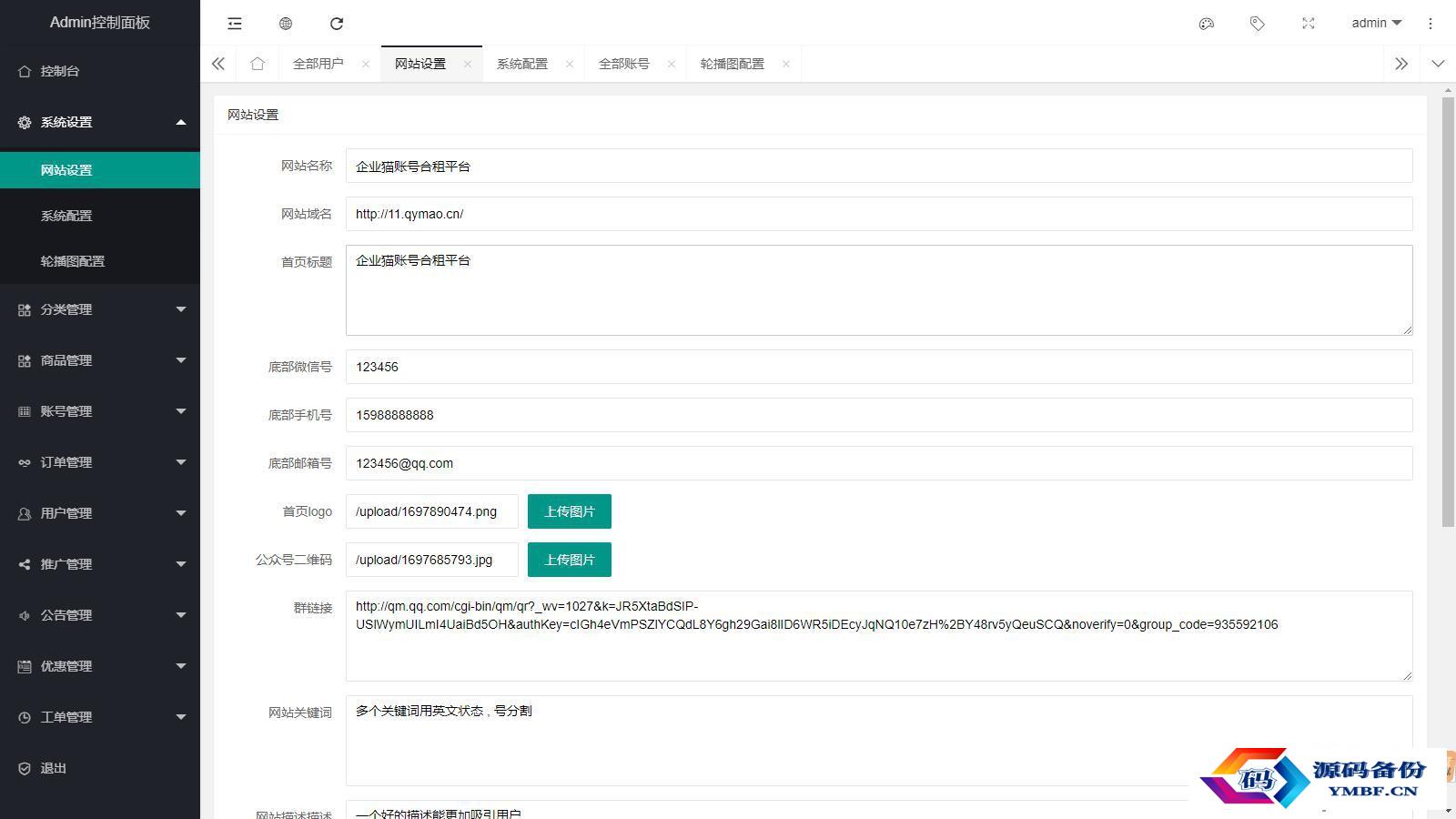The image size is (1456, 819).
Task: Click the 群链接 text area
Action: click(879, 636)
